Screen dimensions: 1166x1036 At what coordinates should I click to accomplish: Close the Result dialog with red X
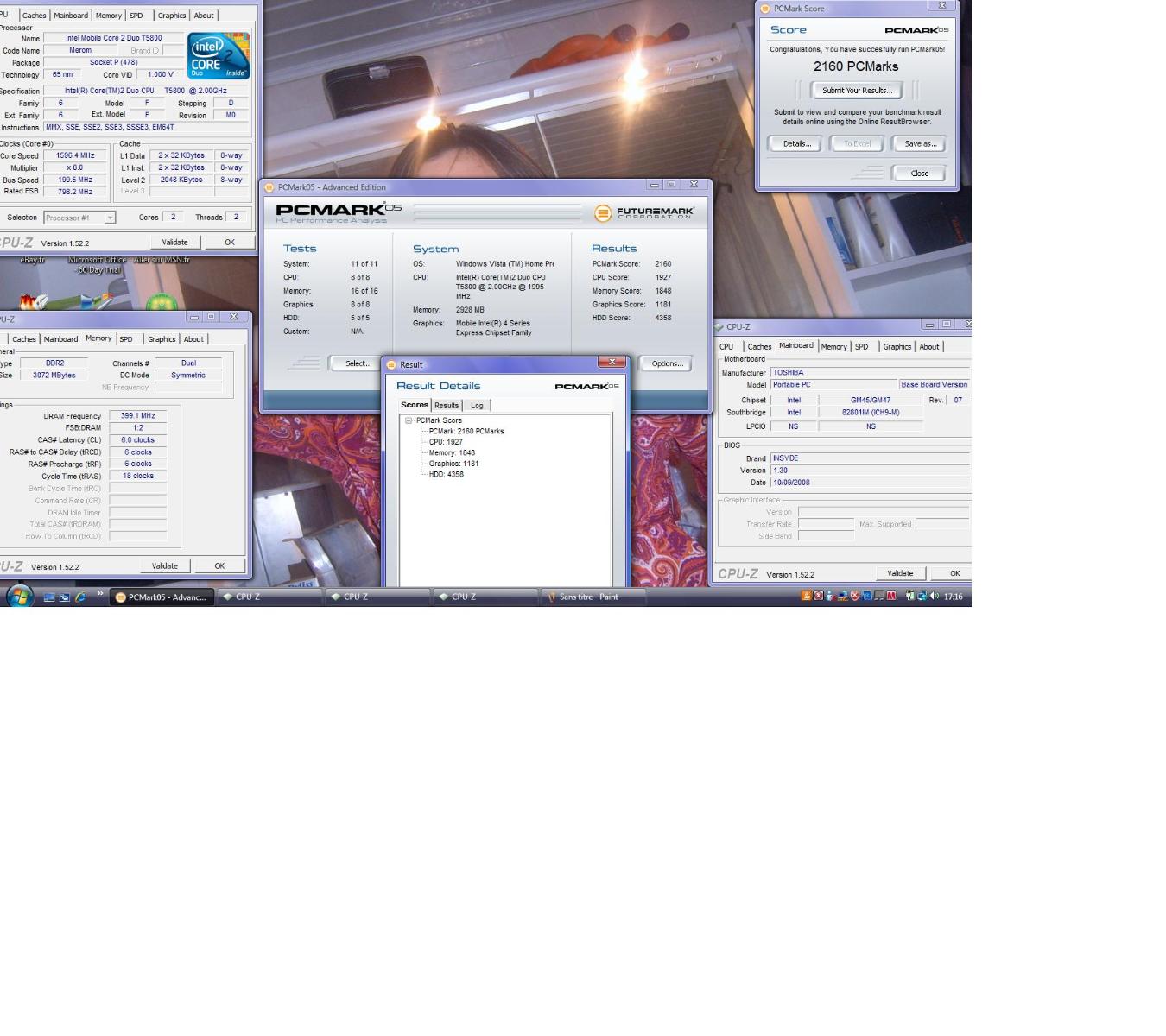pyautogui.click(x=612, y=363)
